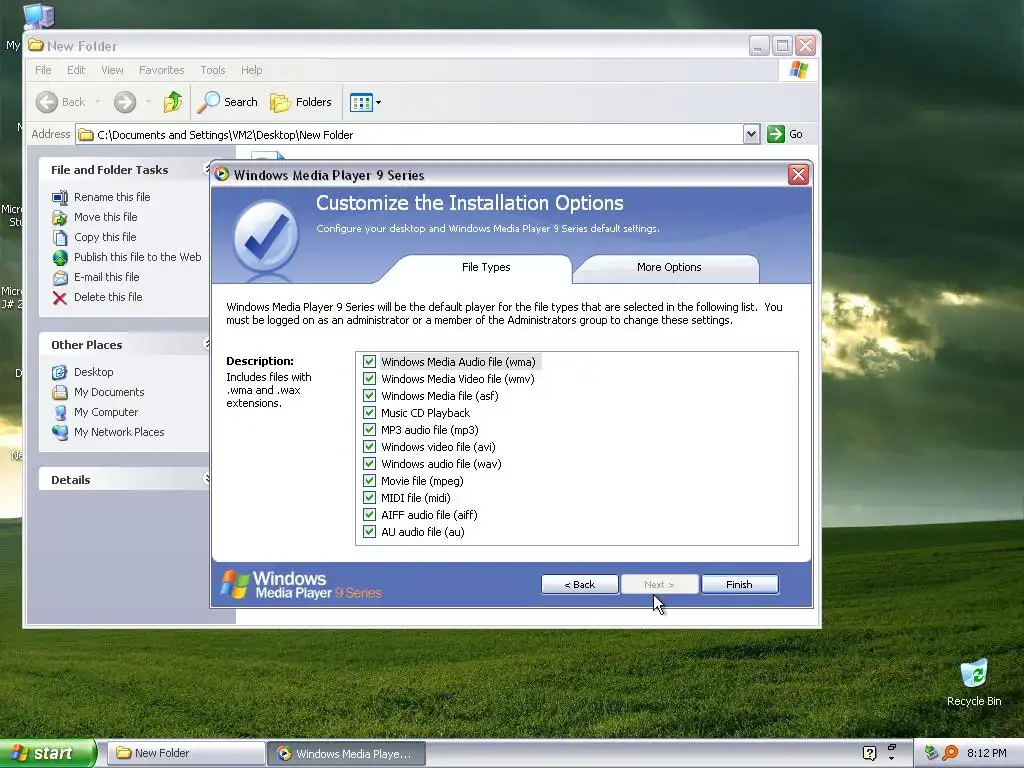Click the address bar path field

tap(409, 135)
